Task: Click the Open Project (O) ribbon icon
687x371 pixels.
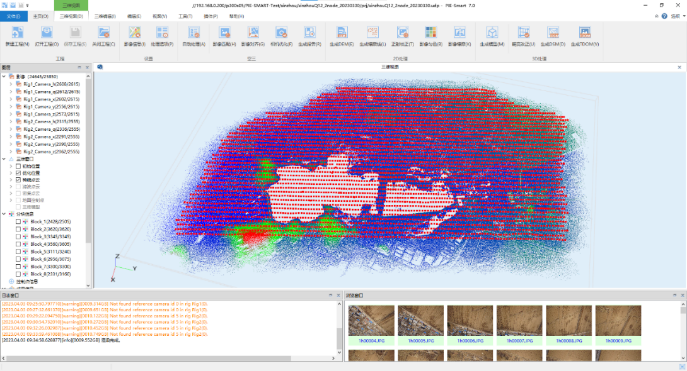Action: tap(46, 32)
